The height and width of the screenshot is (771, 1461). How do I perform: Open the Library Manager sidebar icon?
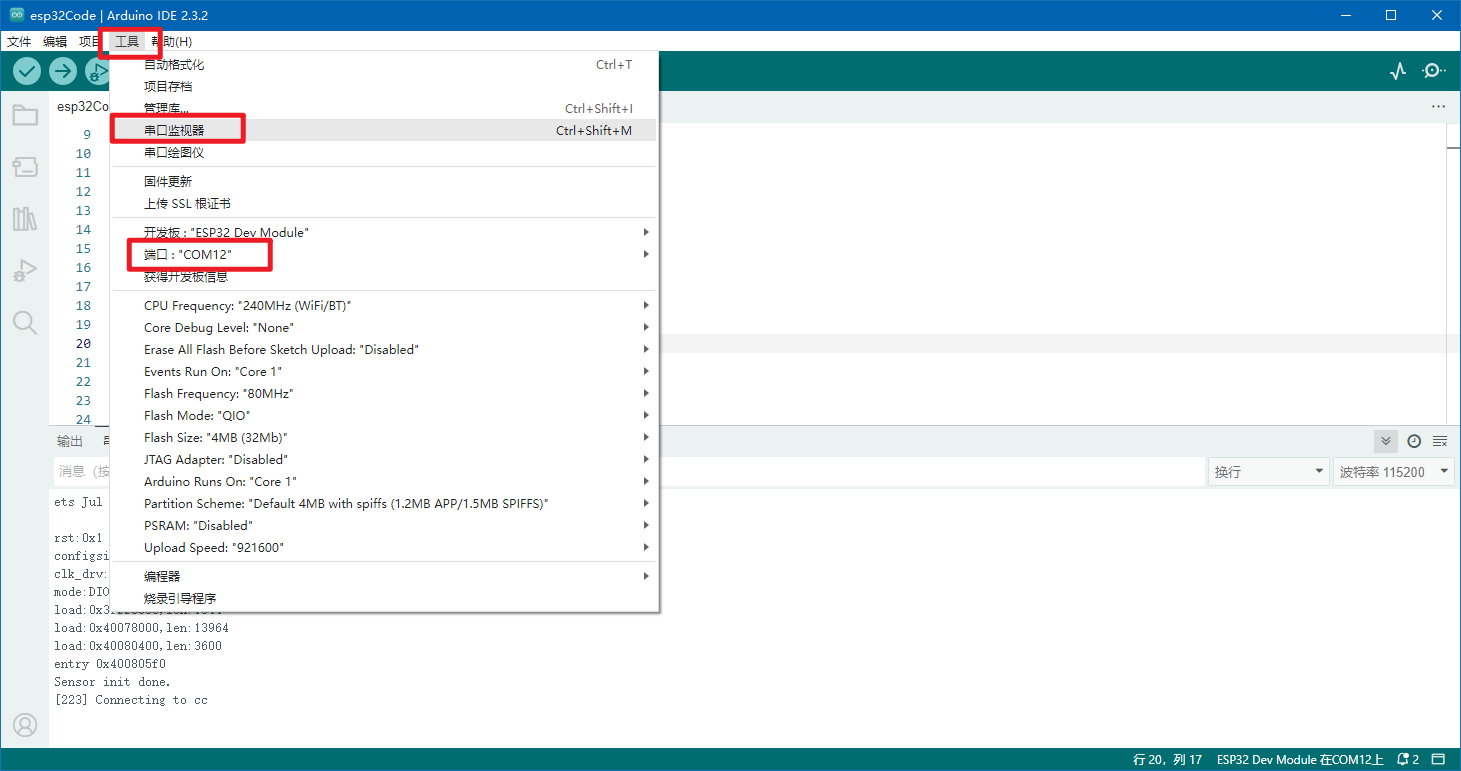pos(25,219)
